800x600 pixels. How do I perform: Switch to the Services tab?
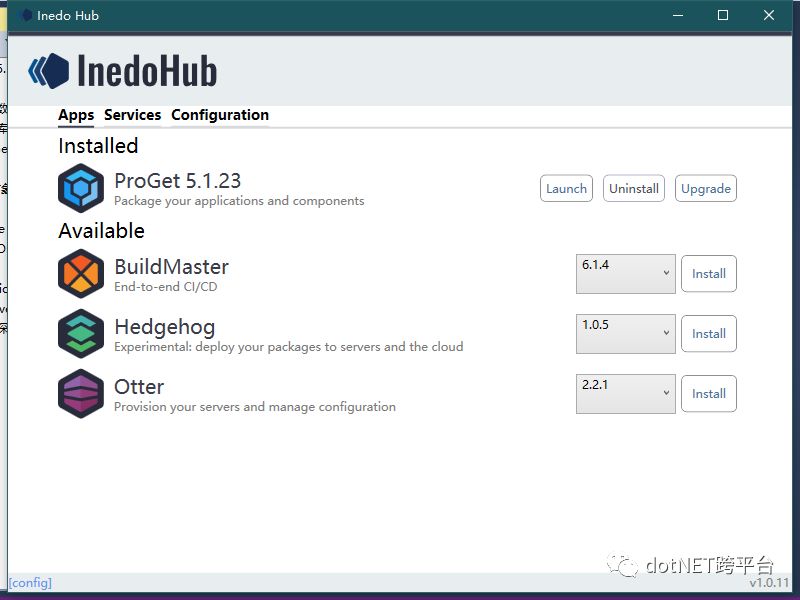pos(133,115)
